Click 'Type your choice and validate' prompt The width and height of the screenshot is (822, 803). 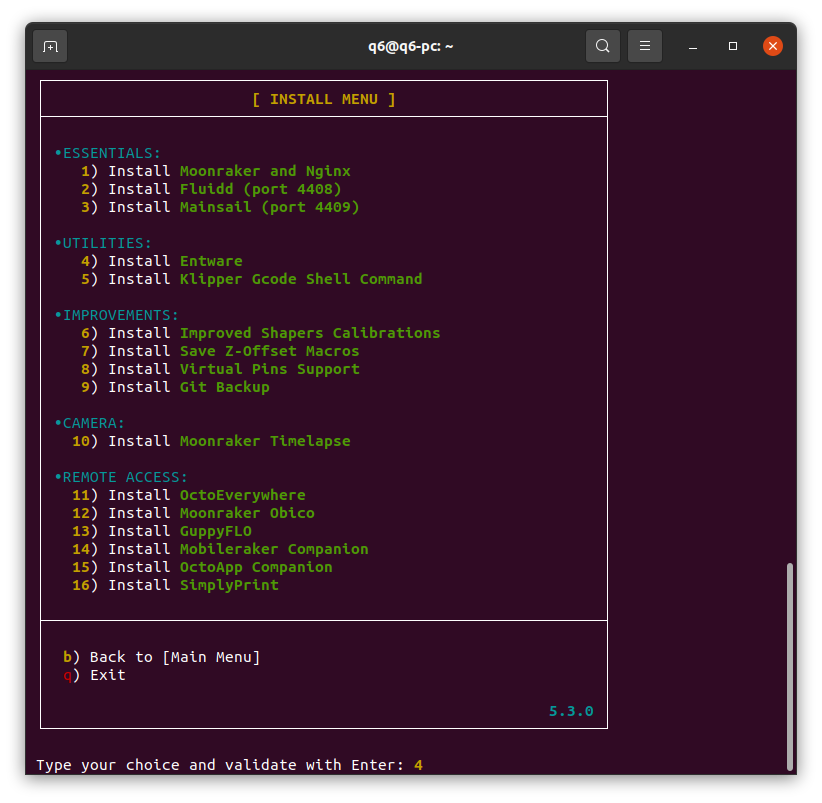click(220, 765)
